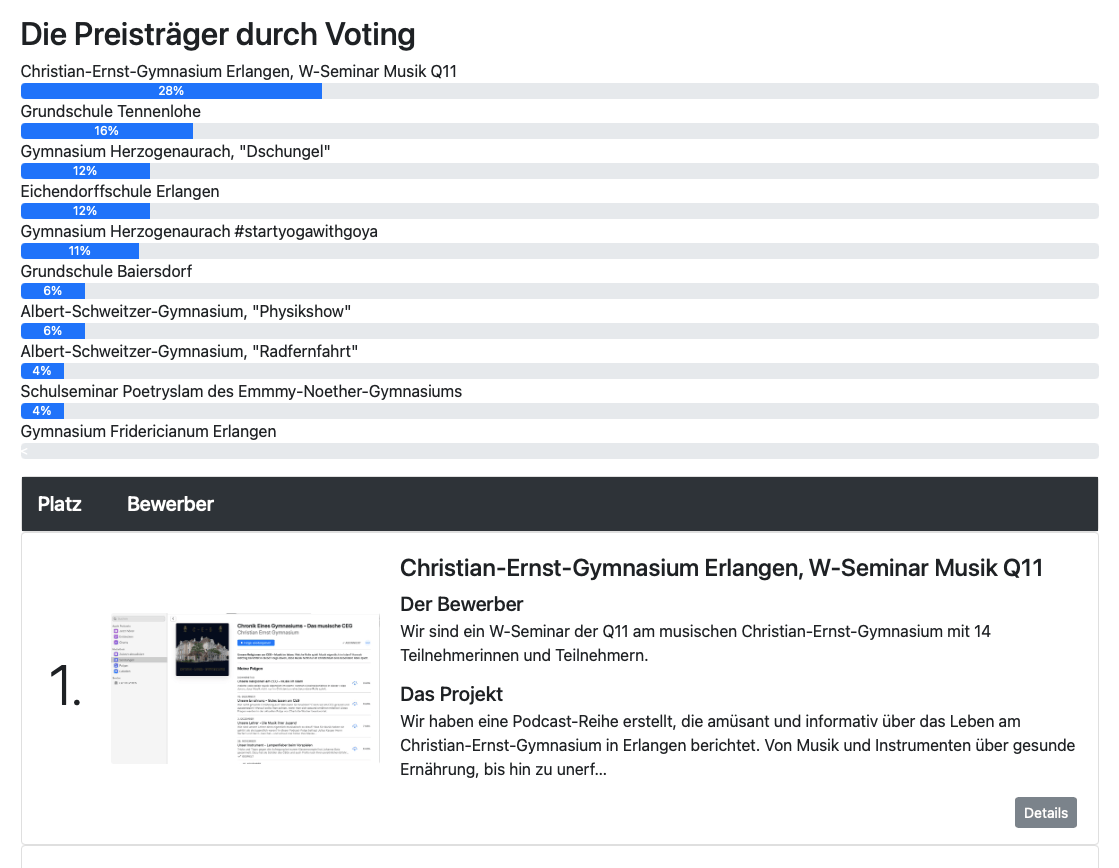This screenshot has height=868, width=1119.
Task: Click the 16% Grundschule Tennenlohe bar
Action: [x=107, y=131]
